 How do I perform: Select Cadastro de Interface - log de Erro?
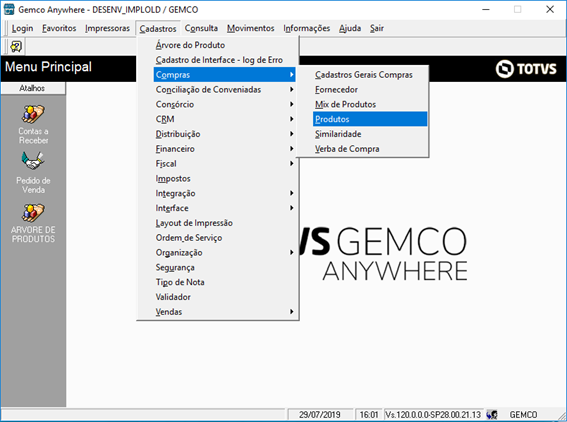click(x=224, y=60)
